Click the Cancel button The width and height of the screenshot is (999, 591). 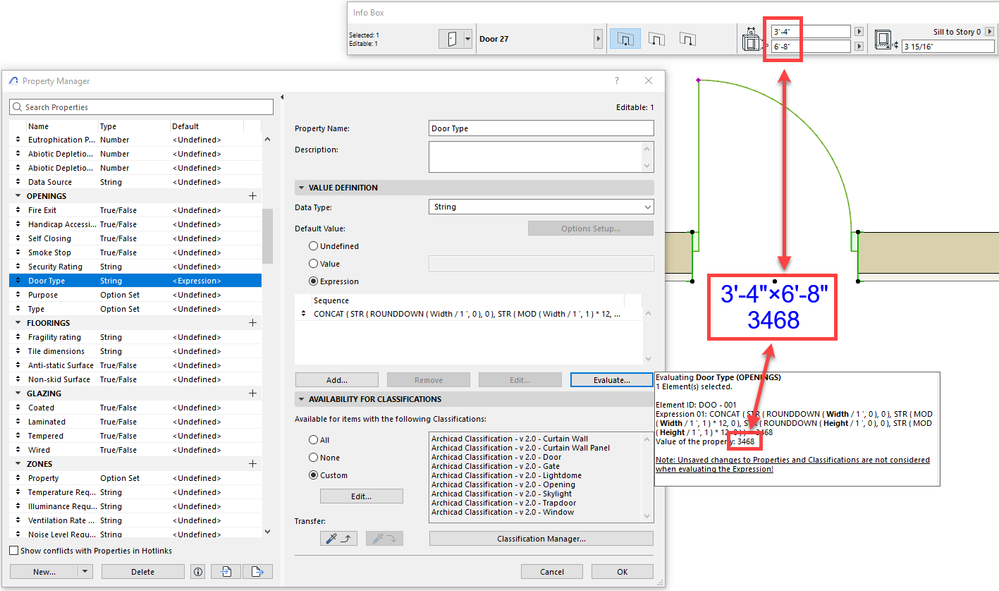(x=552, y=572)
